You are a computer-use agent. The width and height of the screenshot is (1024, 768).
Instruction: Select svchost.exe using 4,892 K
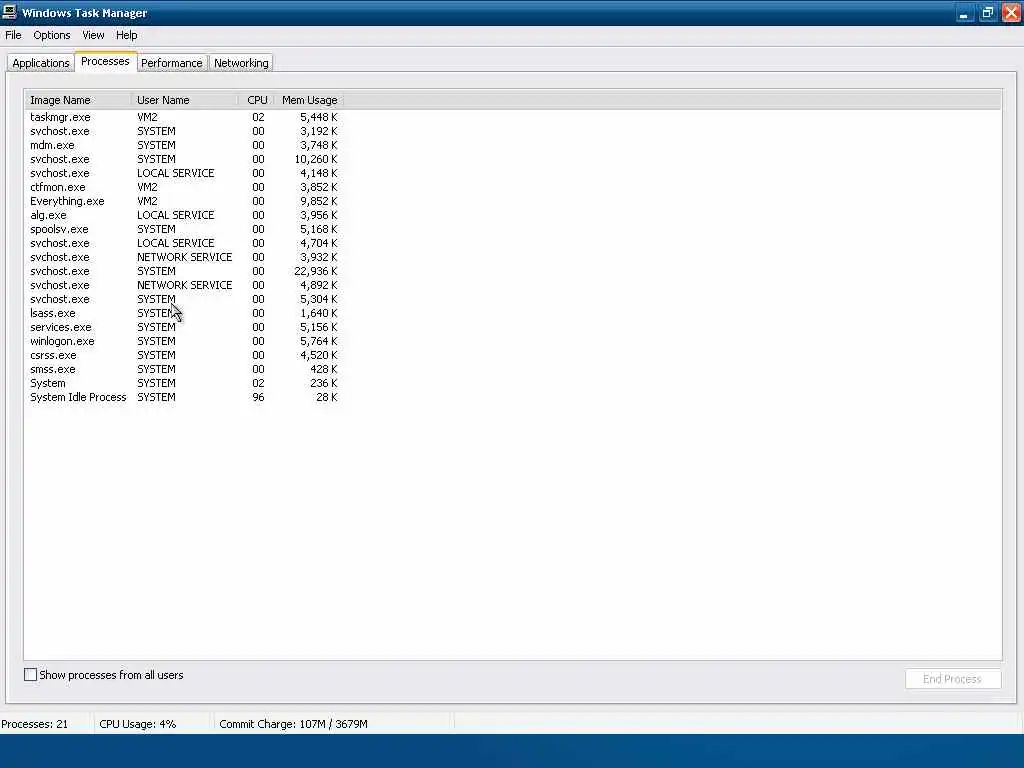184,285
